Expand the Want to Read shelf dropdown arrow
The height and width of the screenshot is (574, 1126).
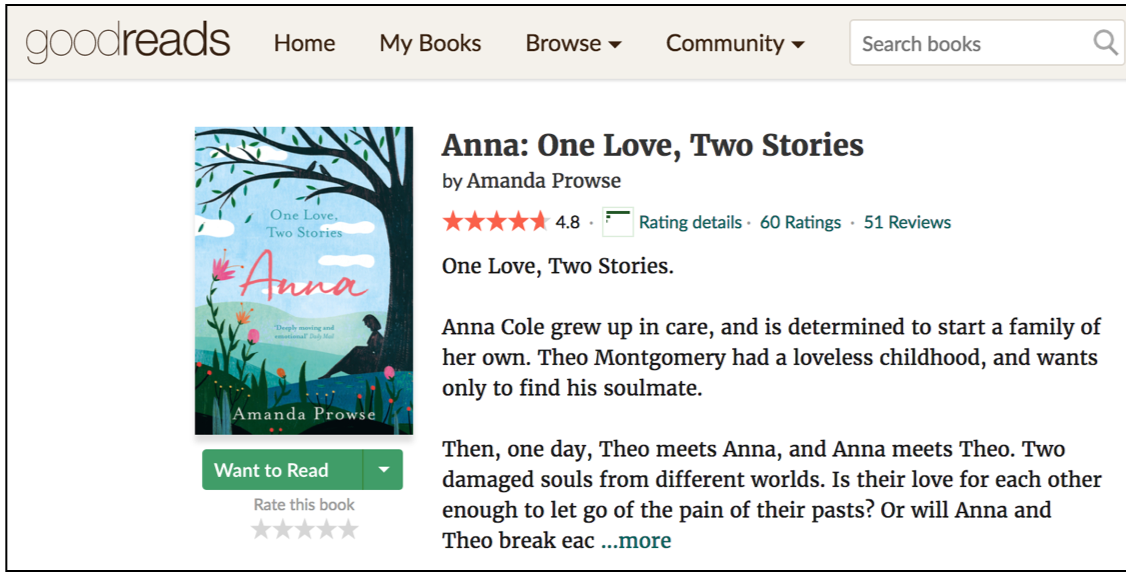point(383,470)
